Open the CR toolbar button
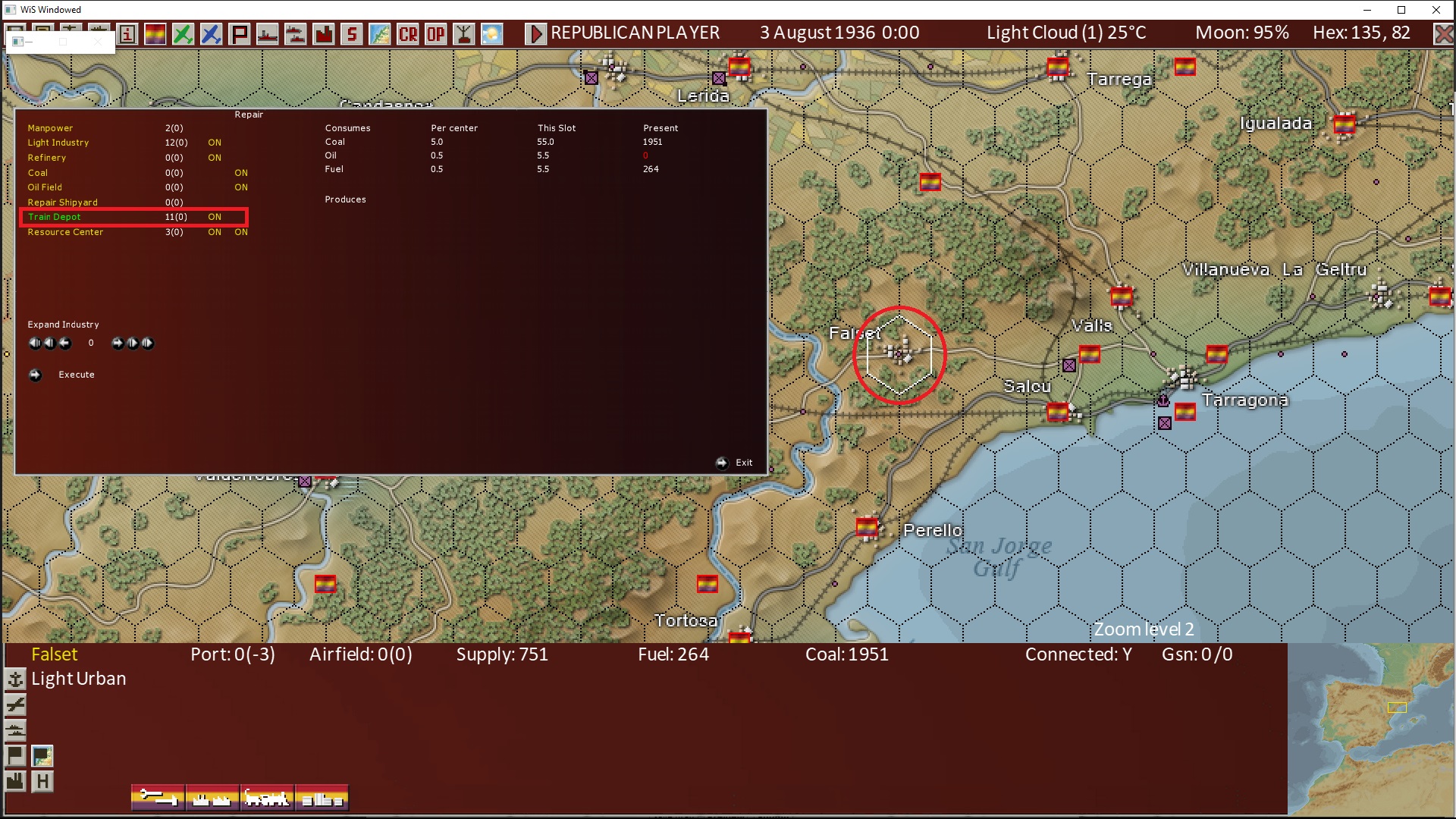1456x819 pixels. coord(408,34)
